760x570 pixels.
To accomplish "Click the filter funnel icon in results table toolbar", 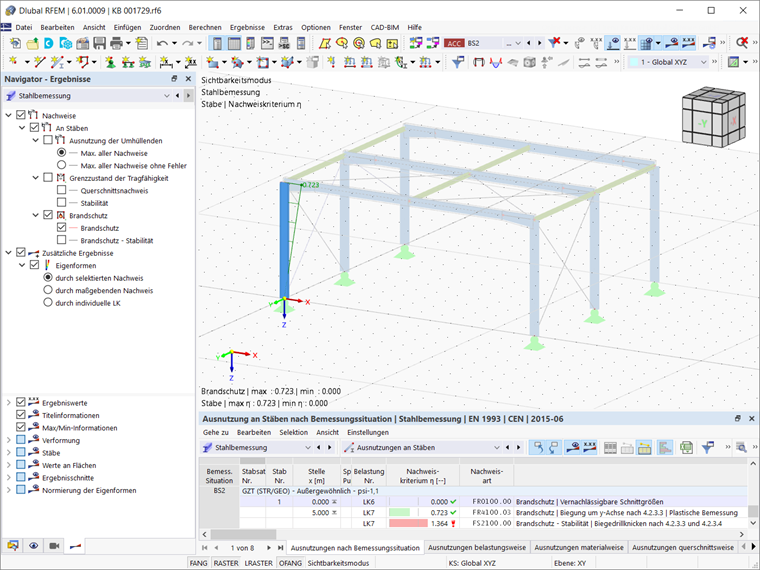I will pyautogui.click(x=708, y=447).
